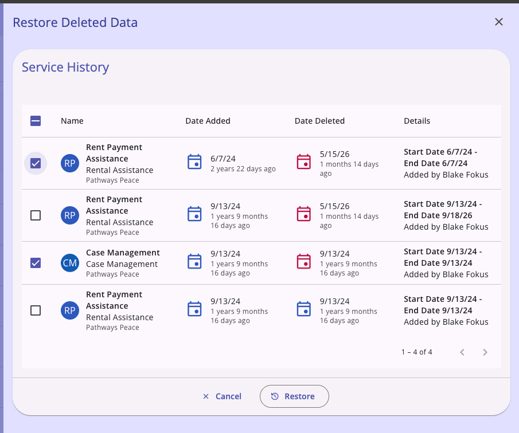Click the CM avatar for Case Management
The image size is (519, 433).
coord(70,263)
